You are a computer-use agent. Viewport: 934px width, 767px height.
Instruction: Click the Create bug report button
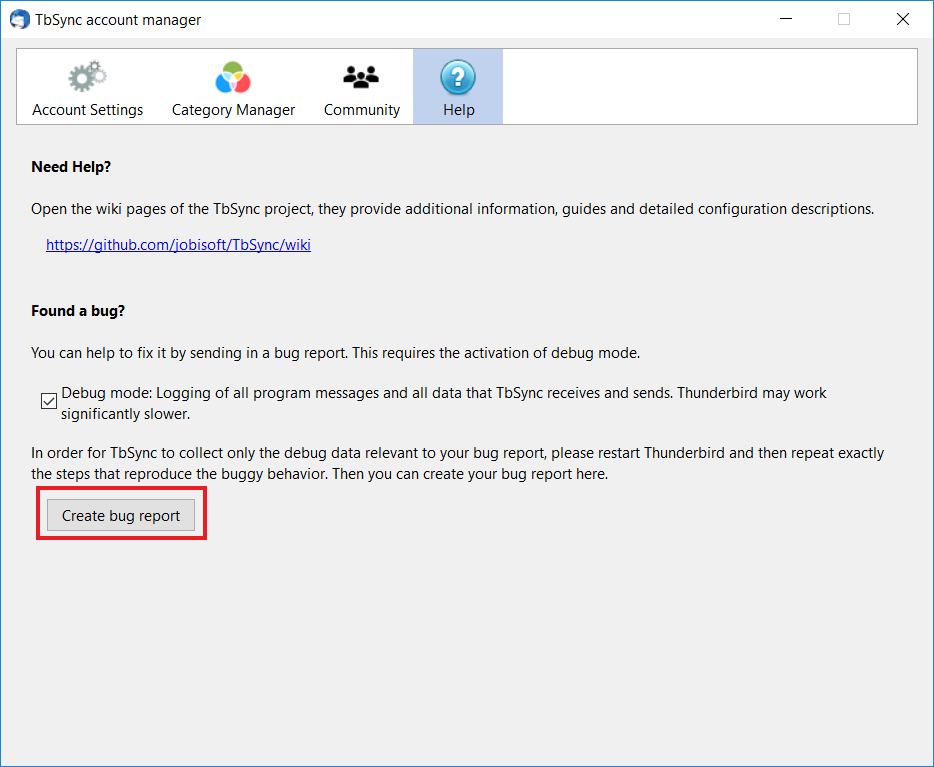pyautogui.click(x=121, y=515)
